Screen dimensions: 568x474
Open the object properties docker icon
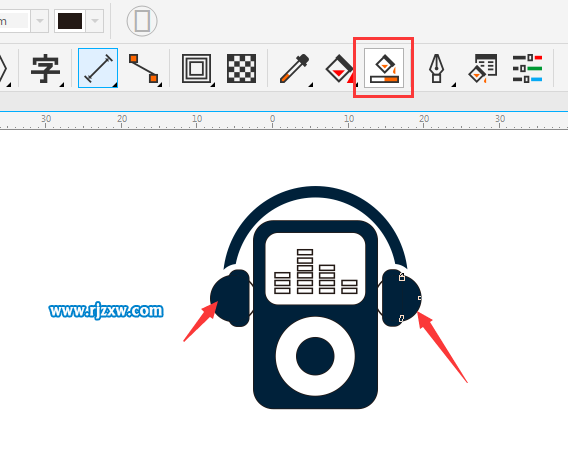point(483,68)
